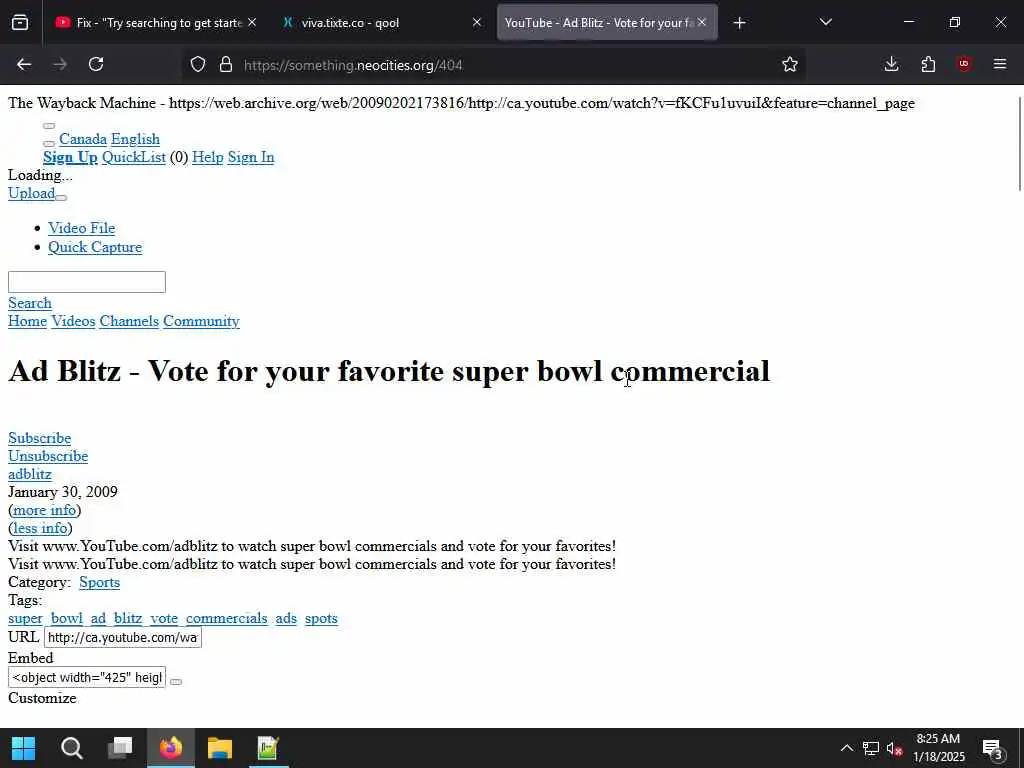The image size is (1024, 768).
Task: Click the search text box
Action: coord(87,282)
